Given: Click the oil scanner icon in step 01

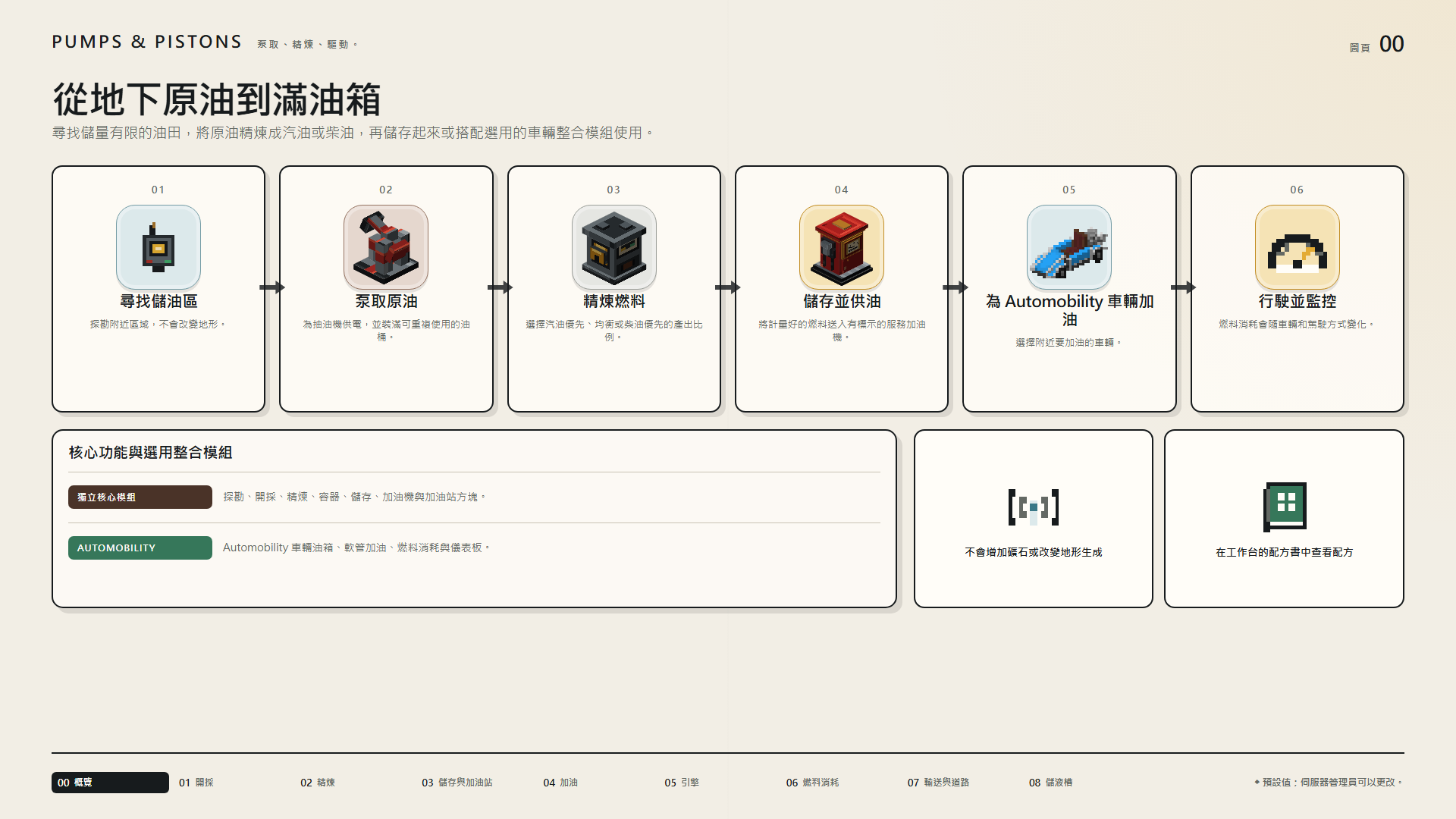Looking at the screenshot, I should coord(158,247).
